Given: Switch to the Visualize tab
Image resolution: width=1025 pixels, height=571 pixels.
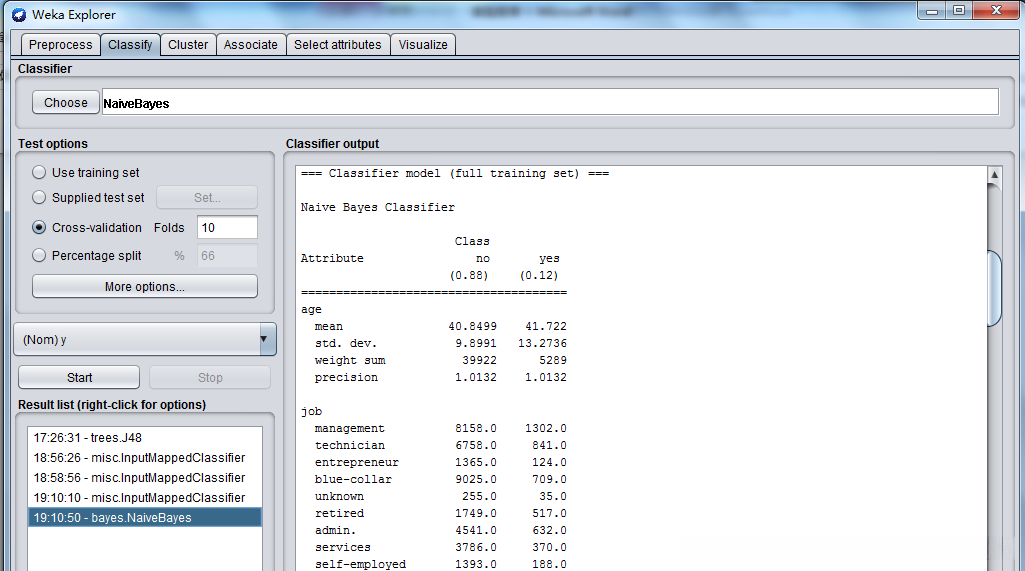Looking at the screenshot, I should pos(423,45).
